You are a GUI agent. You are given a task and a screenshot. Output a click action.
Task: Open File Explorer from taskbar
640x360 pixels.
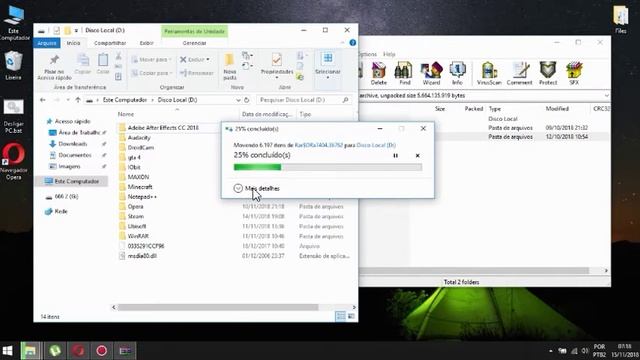[x=30, y=351]
